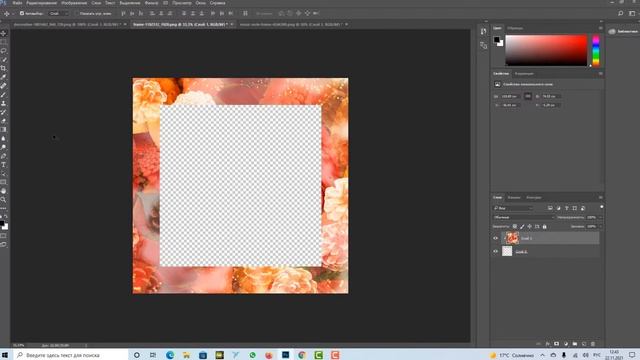Open the collapsed History panel icon
The height and width of the screenshot is (360, 640).
point(484,31)
